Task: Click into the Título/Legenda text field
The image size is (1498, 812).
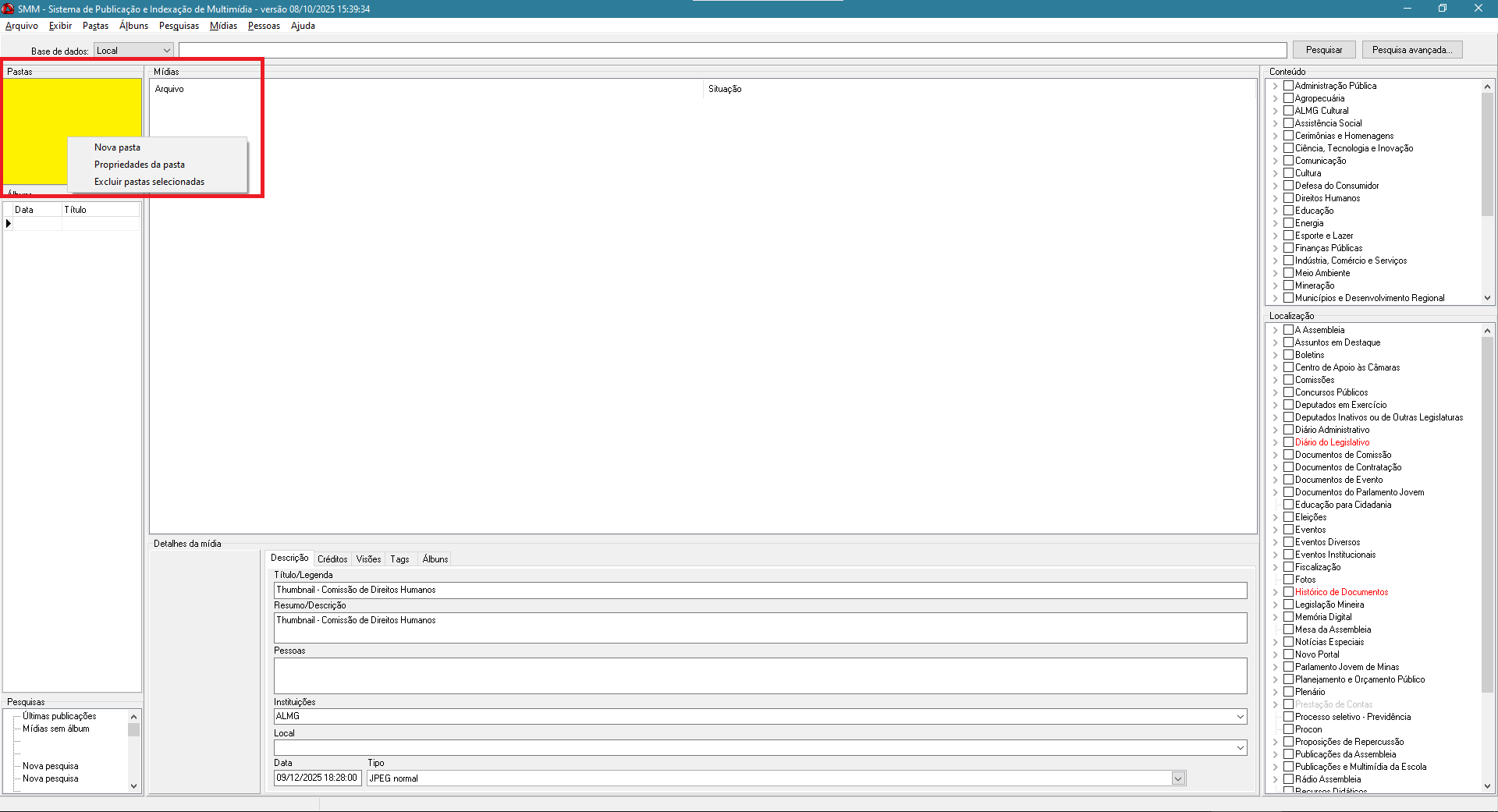Action: pos(759,590)
